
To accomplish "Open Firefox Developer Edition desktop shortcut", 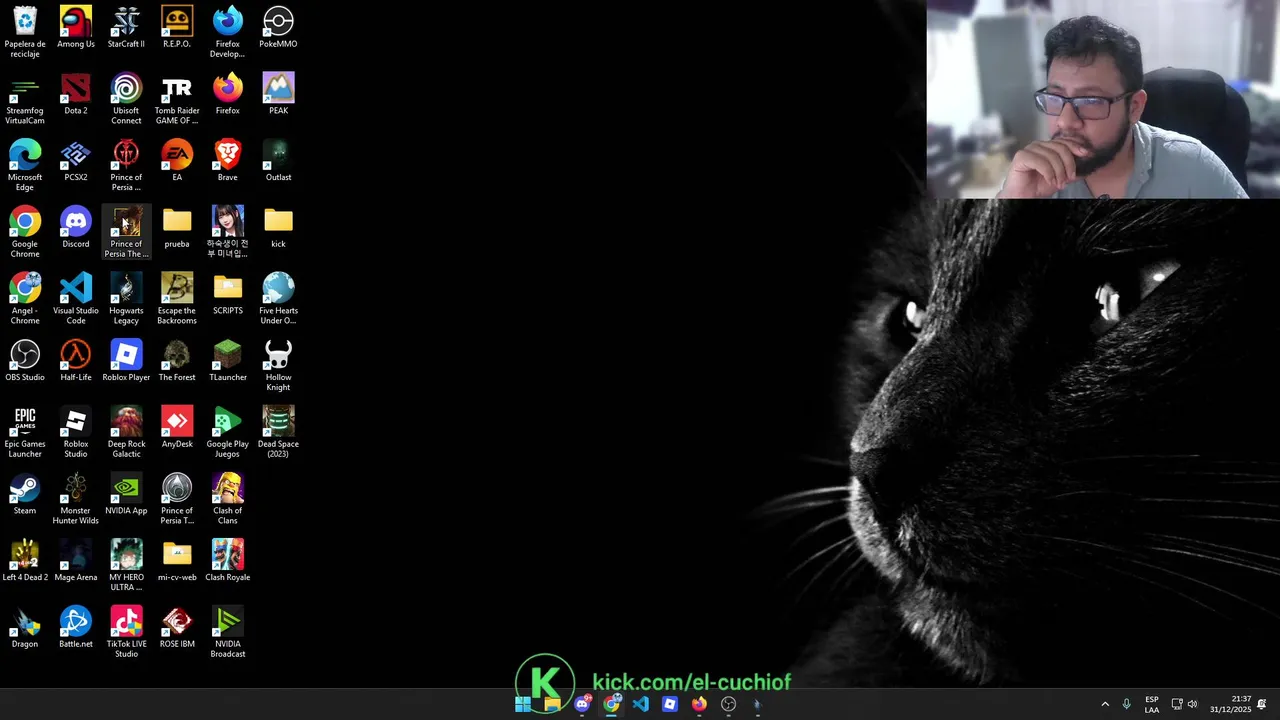I will tap(228, 32).
